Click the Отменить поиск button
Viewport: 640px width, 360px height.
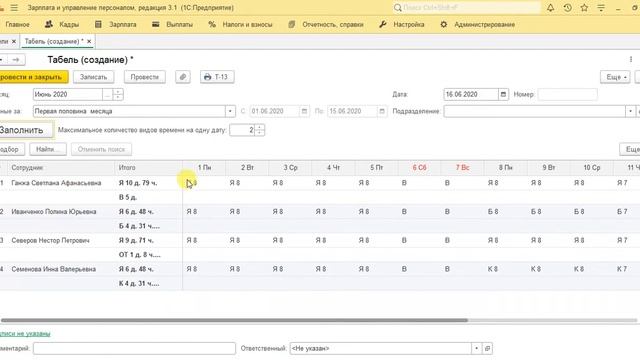tap(101, 149)
